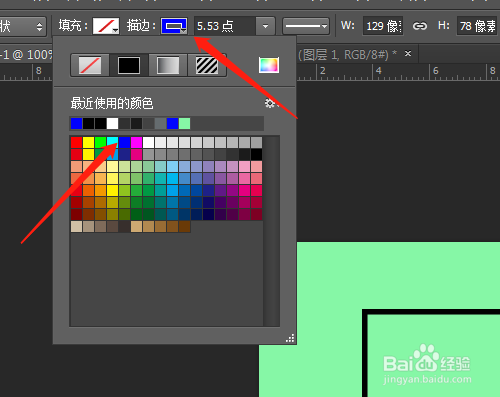Click the 描边 label
Screen dimensions: 500x397
[141, 26]
